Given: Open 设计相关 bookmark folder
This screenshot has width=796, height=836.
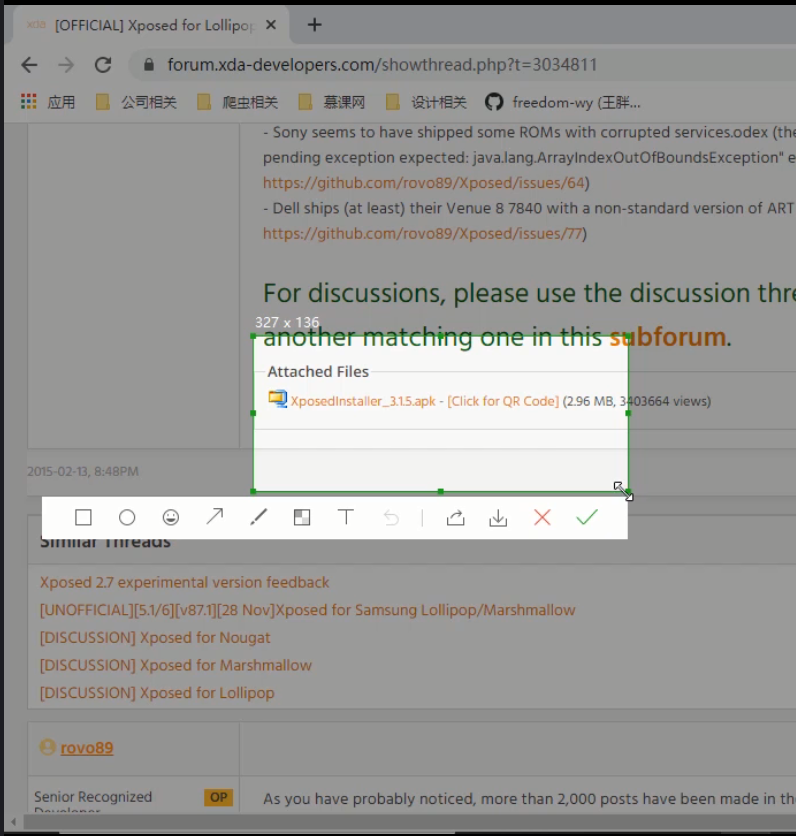Looking at the screenshot, I should pos(426,102).
